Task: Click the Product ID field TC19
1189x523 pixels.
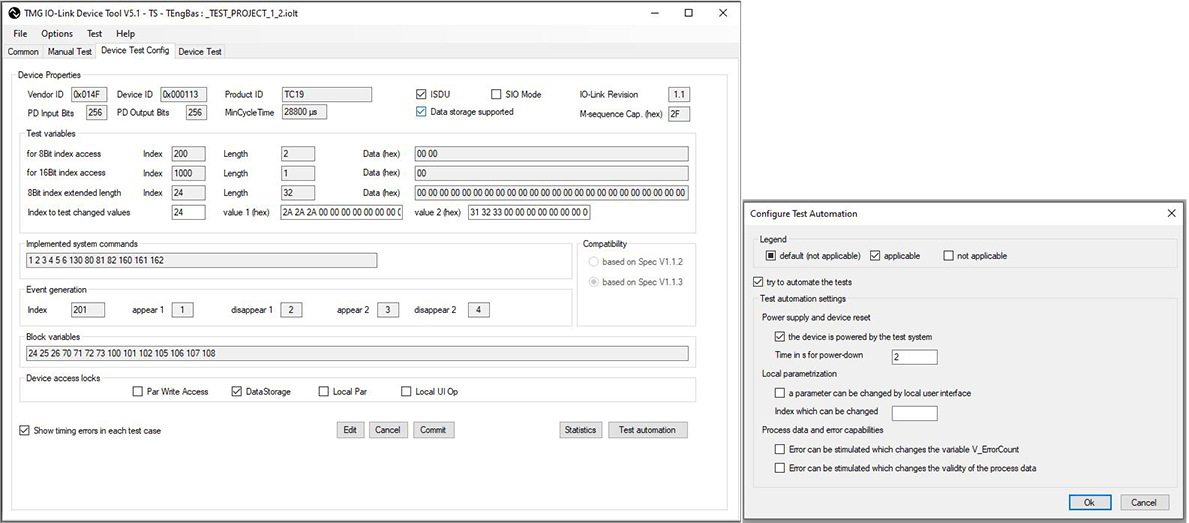Action: click(326, 95)
